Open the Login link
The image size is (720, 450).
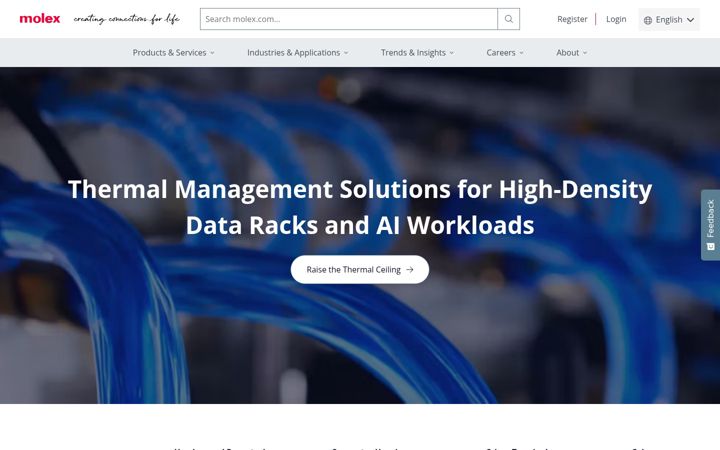[616, 19]
